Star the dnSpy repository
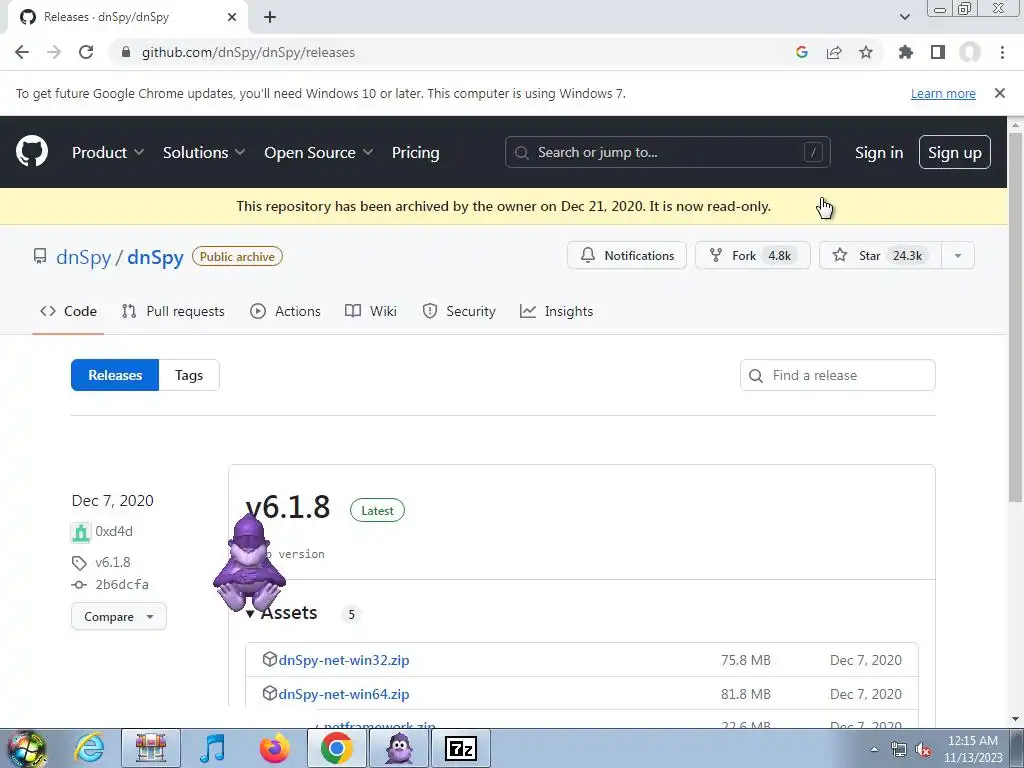1024x768 pixels. pyautogui.click(x=880, y=255)
